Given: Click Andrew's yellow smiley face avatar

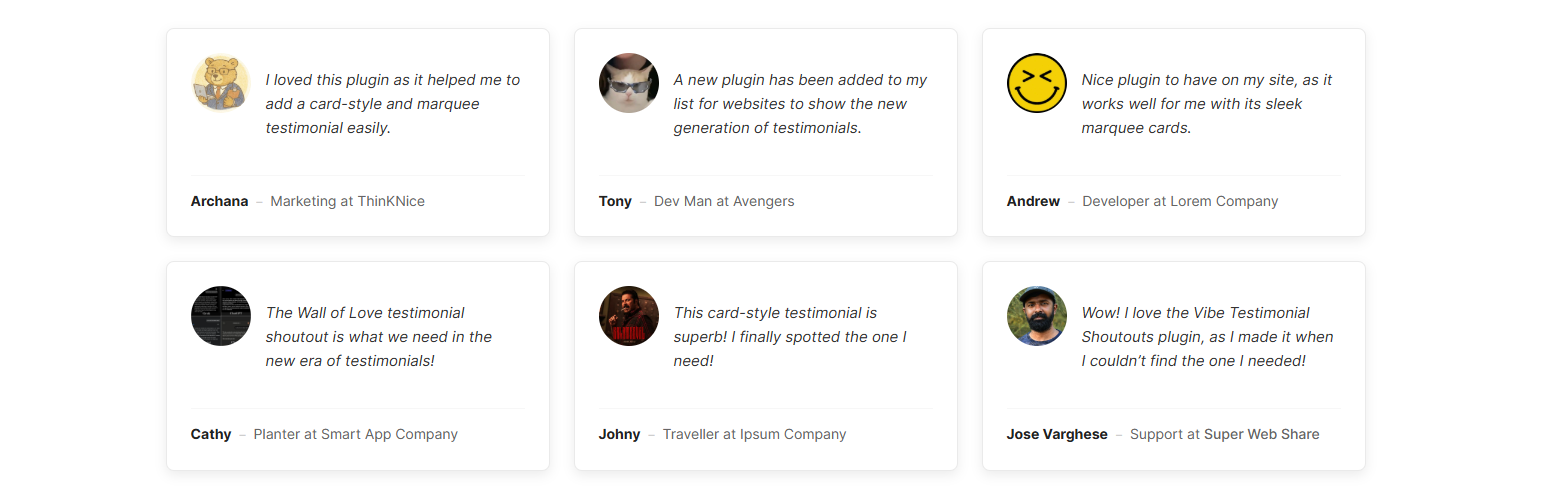Looking at the screenshot, I should click(1037, 83).
